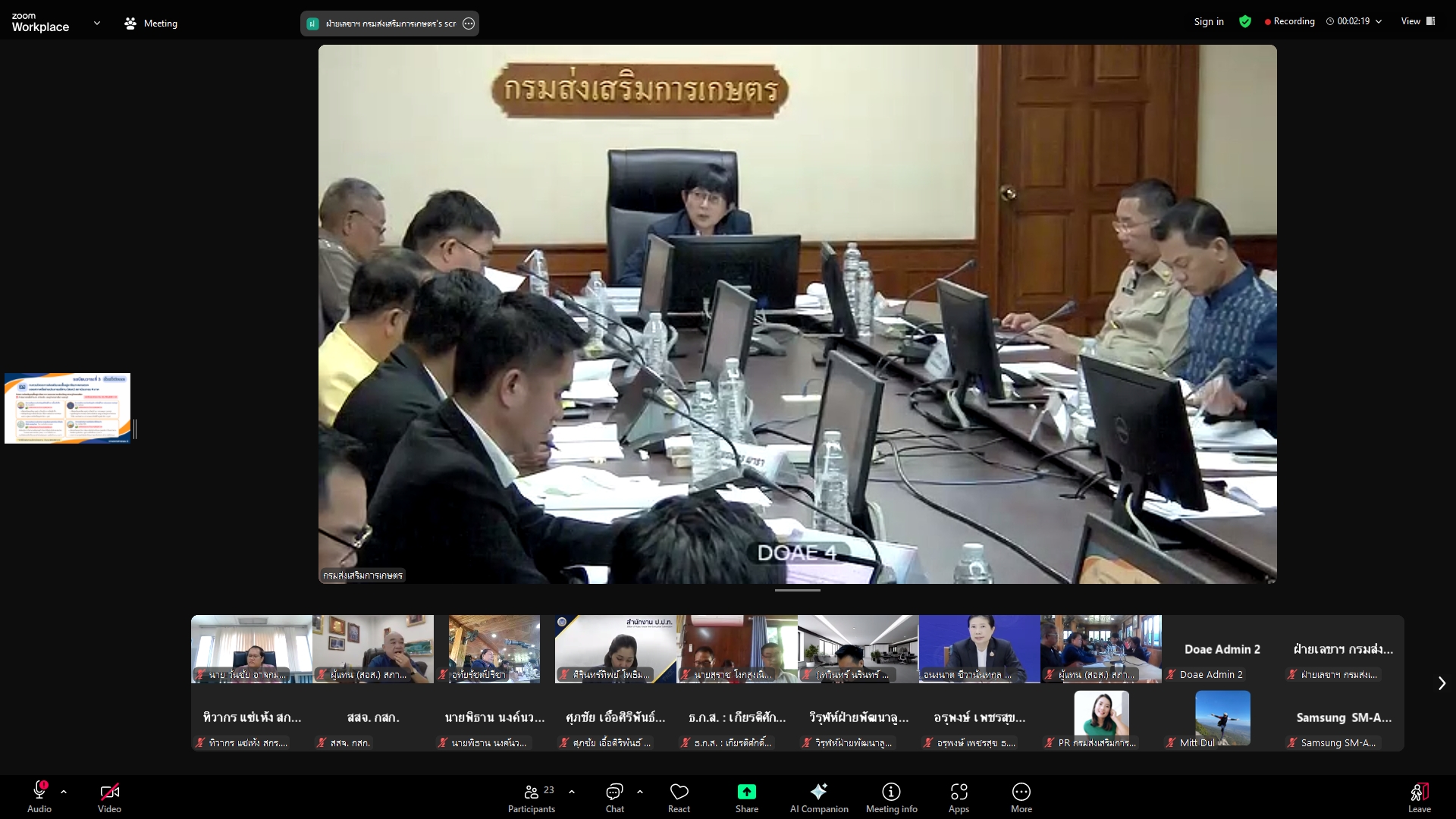The image size is (1456, 819).
Task: Open Meeting info icon
Action: click(x=891, y=792)
